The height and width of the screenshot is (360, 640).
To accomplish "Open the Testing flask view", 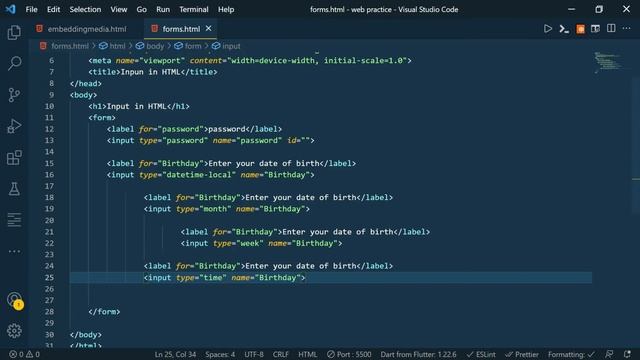I will (x=14, y=189).
